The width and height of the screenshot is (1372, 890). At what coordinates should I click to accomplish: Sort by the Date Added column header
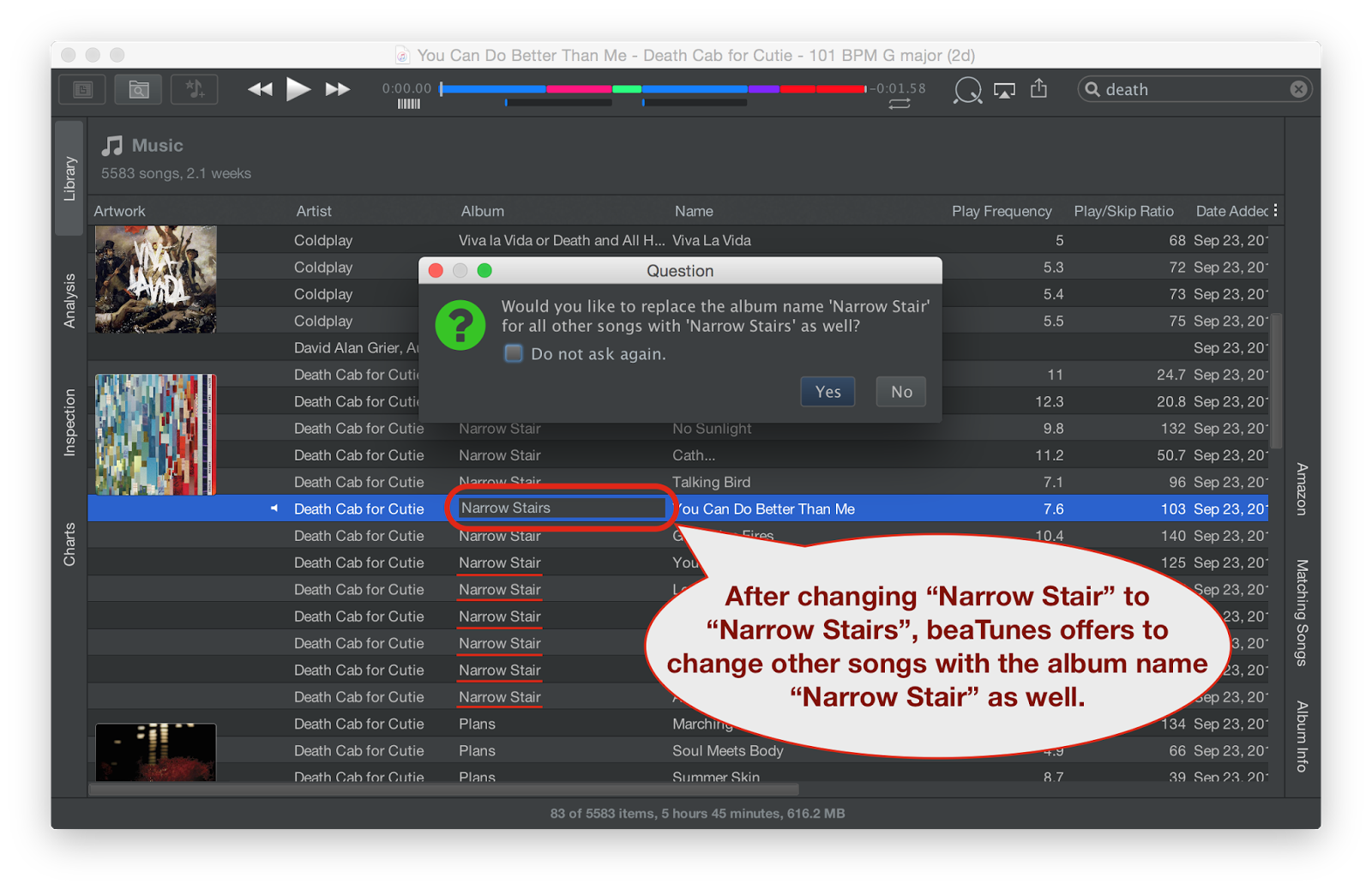1231,211
